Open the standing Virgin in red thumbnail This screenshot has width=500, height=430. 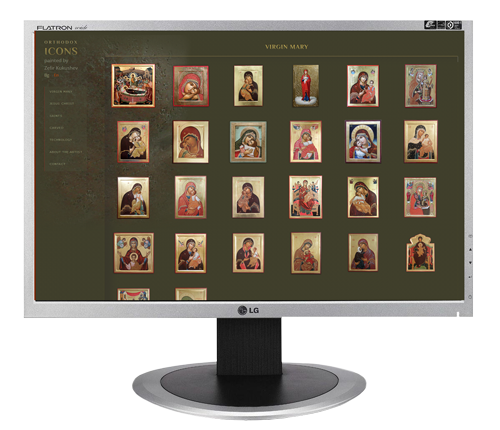[306, 86]
